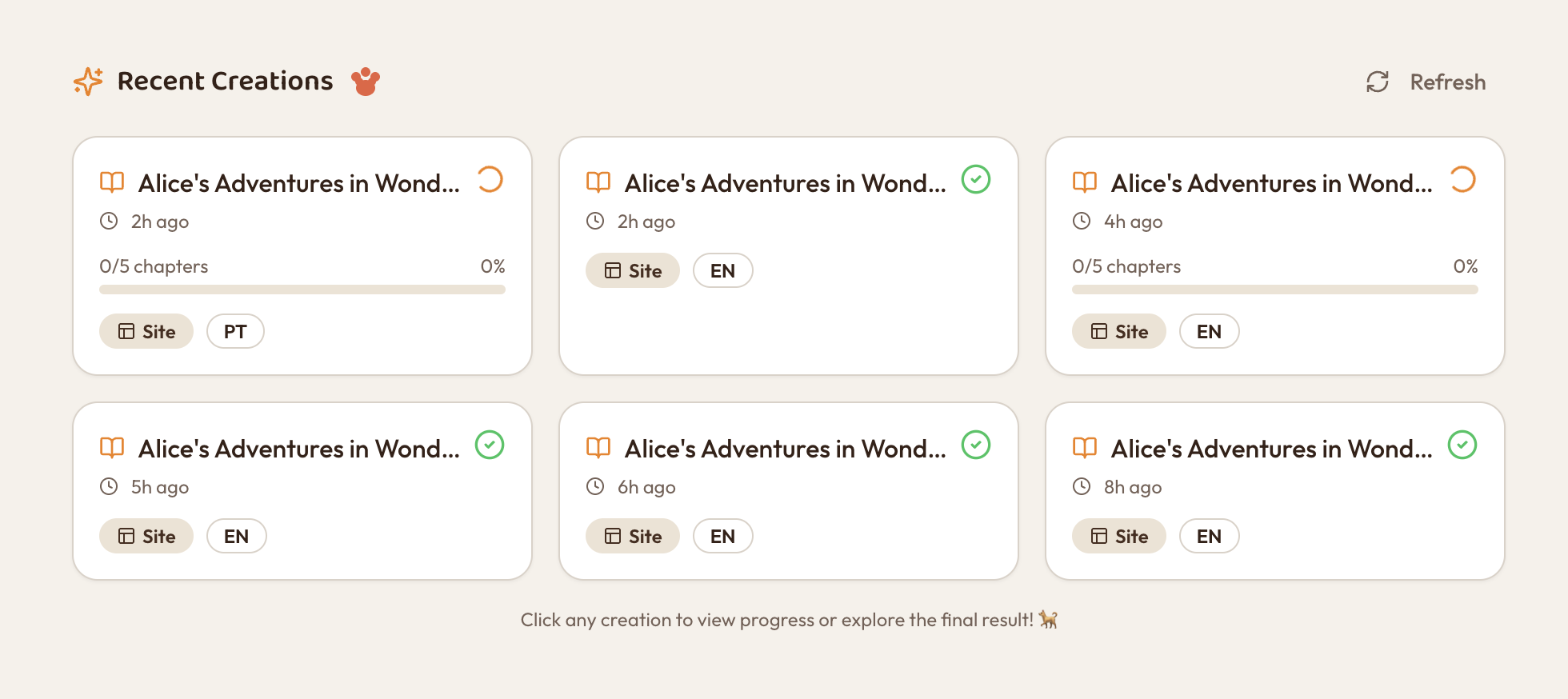
Task: Click the Site tag on the PT creation card
Action: coord(146,331)
